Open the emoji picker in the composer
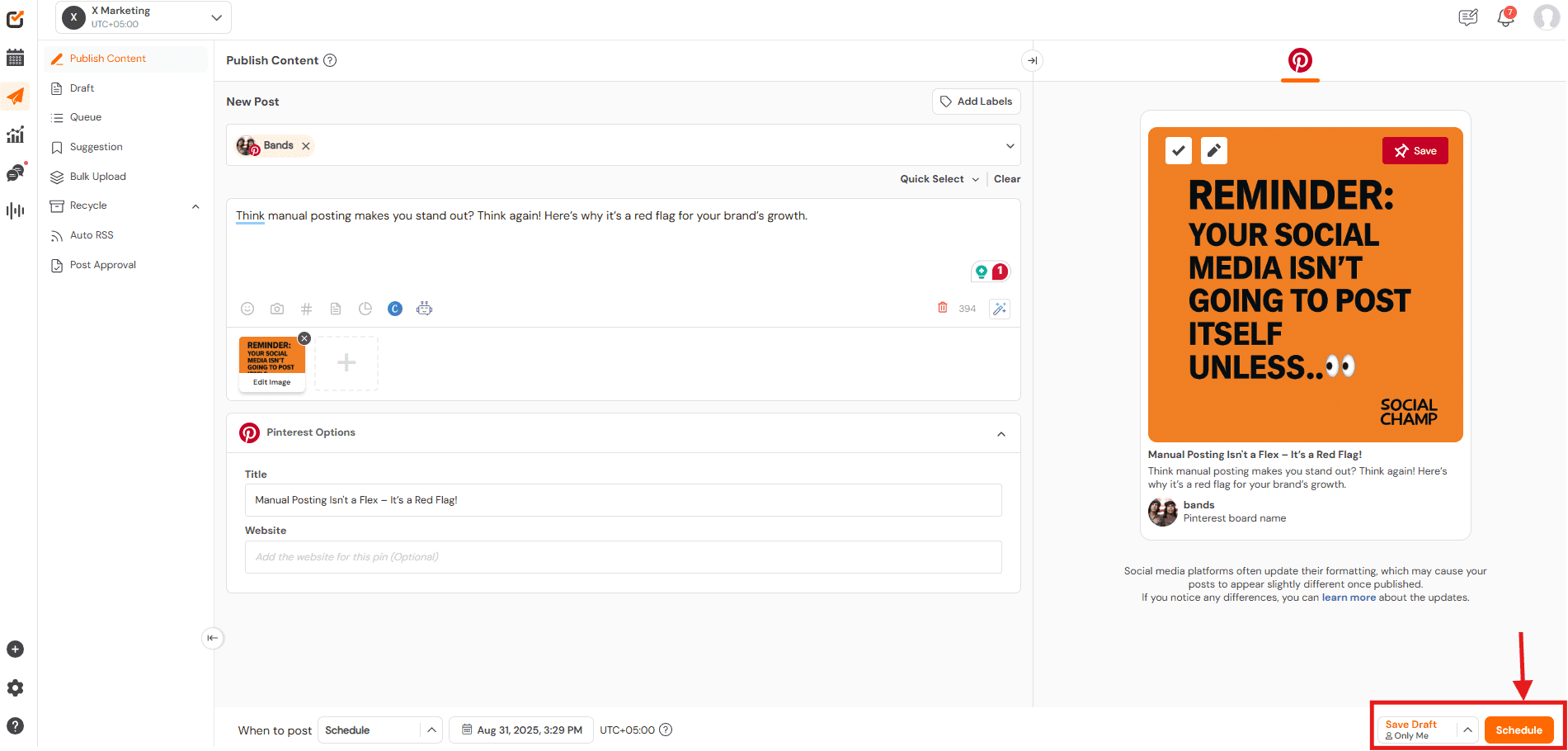Screen dimensions: 1568x751 tap(247, 308)
